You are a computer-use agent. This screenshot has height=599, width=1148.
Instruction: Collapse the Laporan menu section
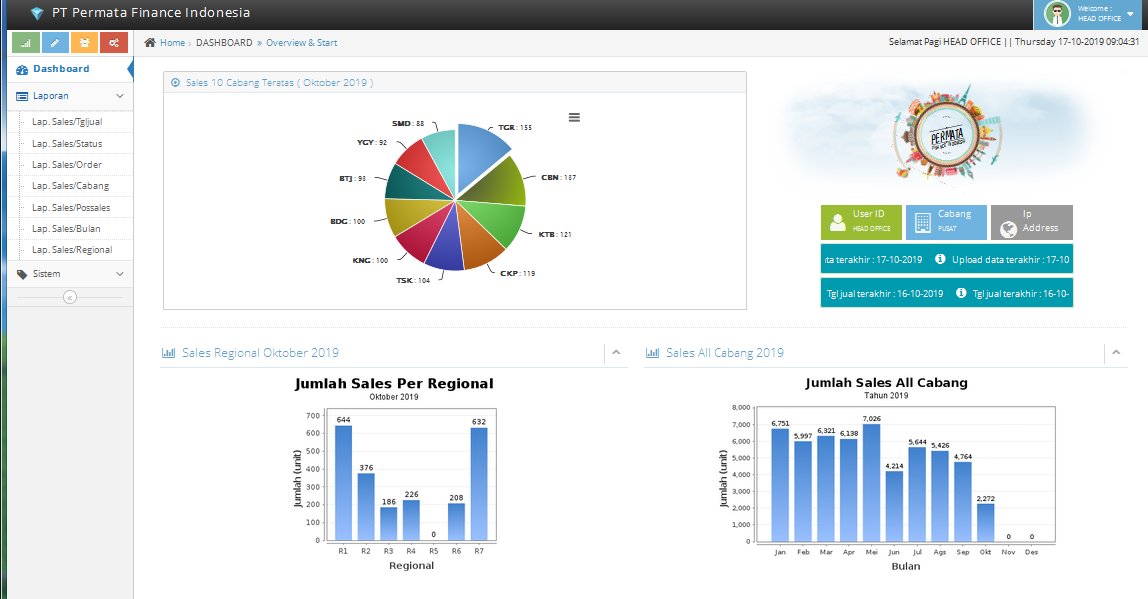[x=69, y=96]
